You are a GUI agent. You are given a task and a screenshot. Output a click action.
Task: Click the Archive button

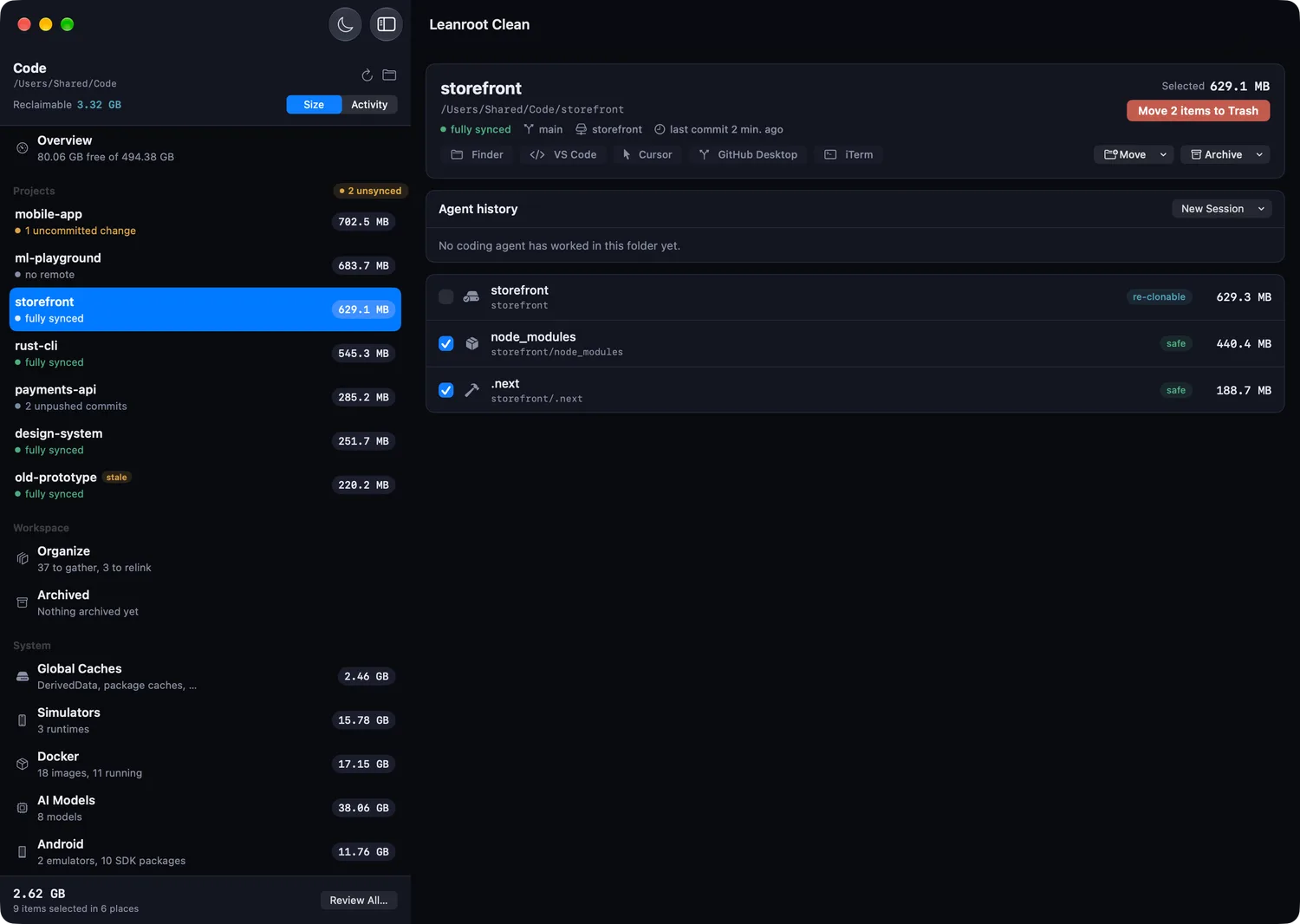1216,154
